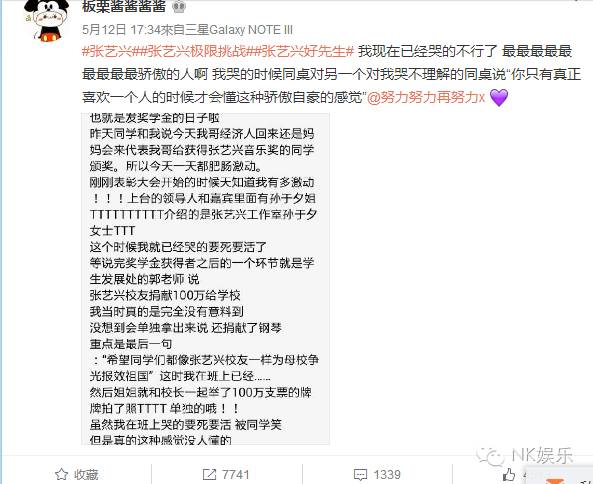Open the 5月12日 17:34 timestamp link

tap(122, 30)
